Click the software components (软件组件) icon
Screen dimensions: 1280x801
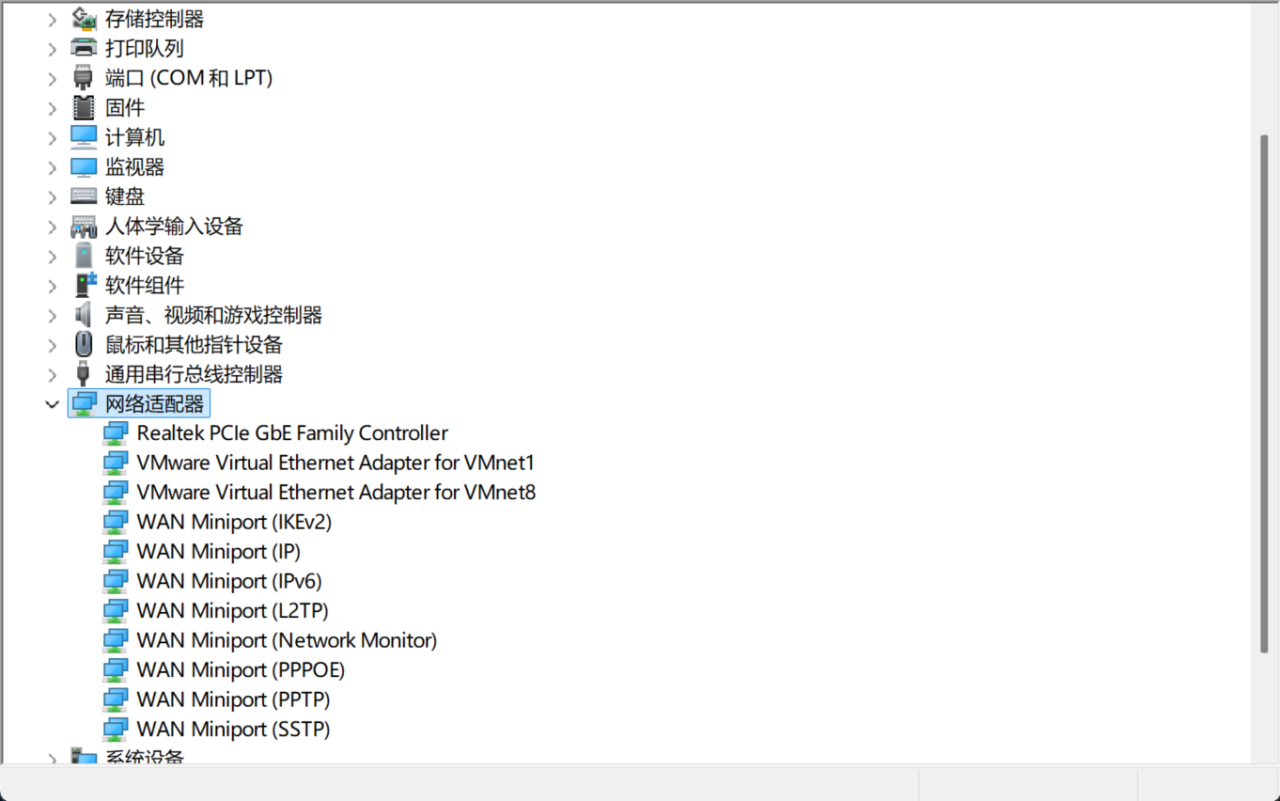(85, 285)
